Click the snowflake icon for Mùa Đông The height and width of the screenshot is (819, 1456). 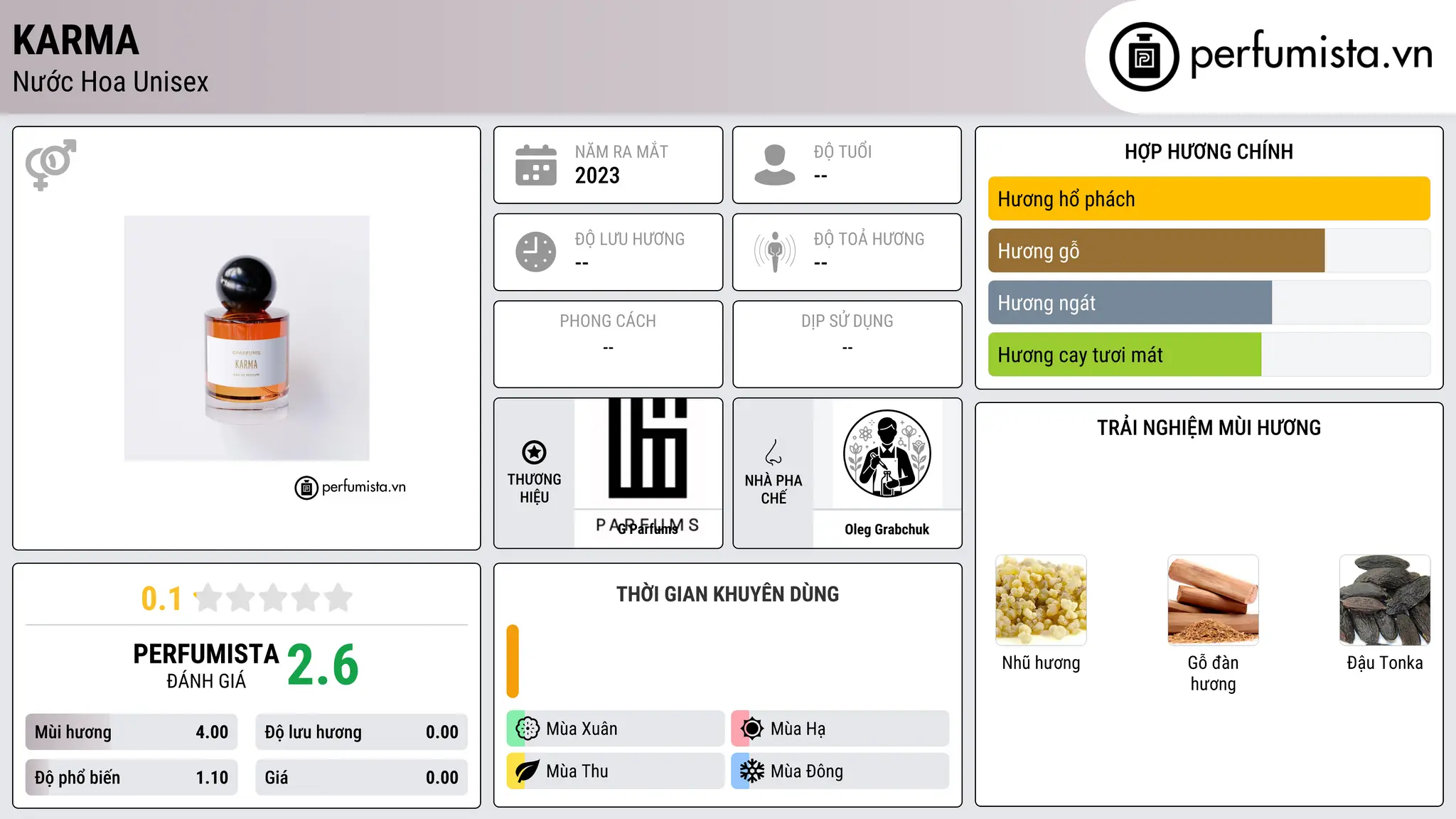click(752, 771)
